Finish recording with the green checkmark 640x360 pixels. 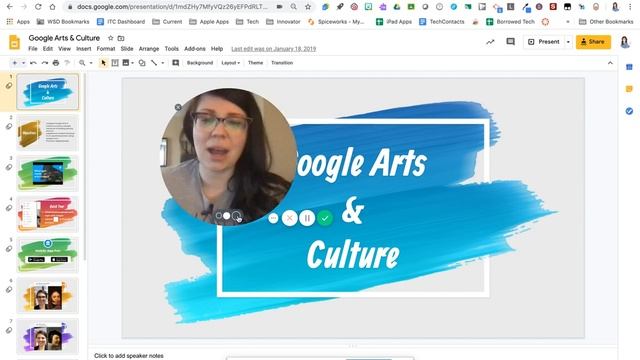325,218
